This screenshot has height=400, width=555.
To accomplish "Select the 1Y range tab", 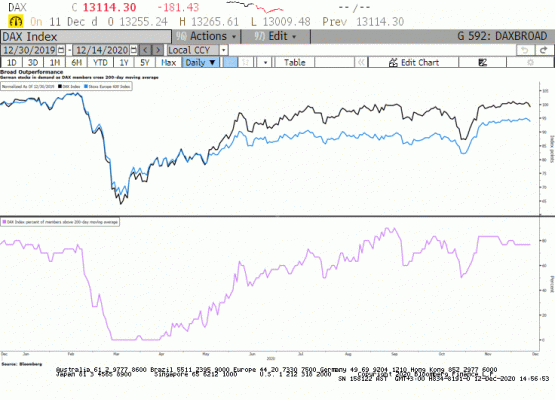I will click(124, 62).
